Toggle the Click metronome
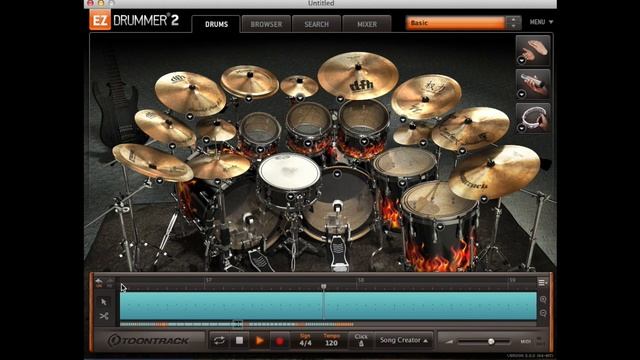 pyautogui.click(x=361, y=340)
